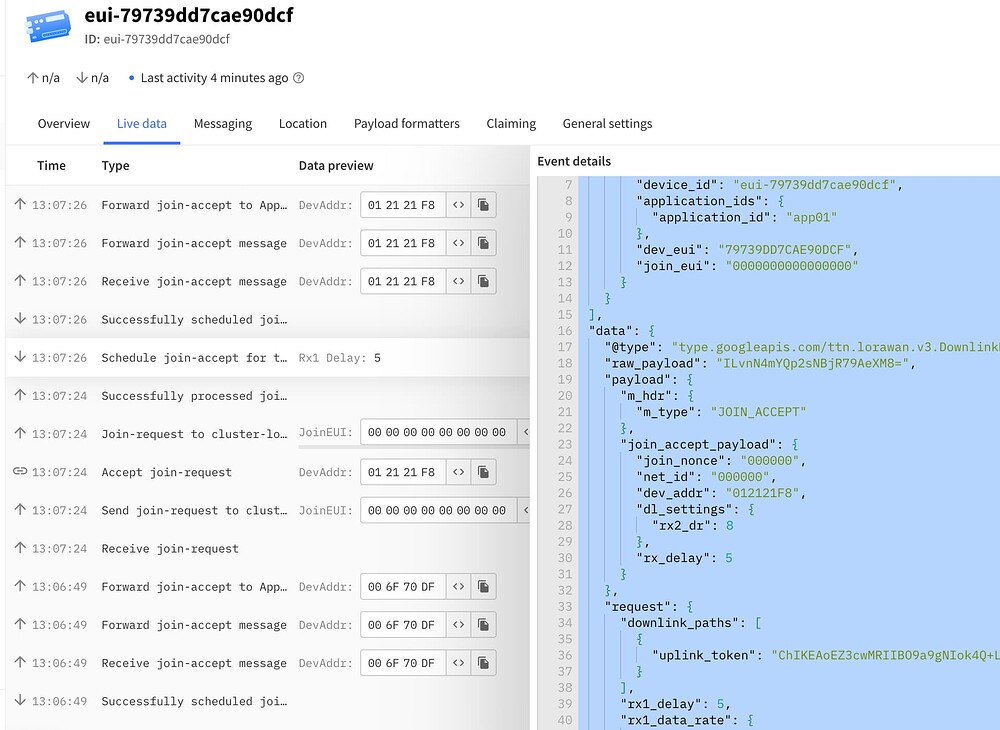Click up arrow of Receive join-request row

[20, 548]
